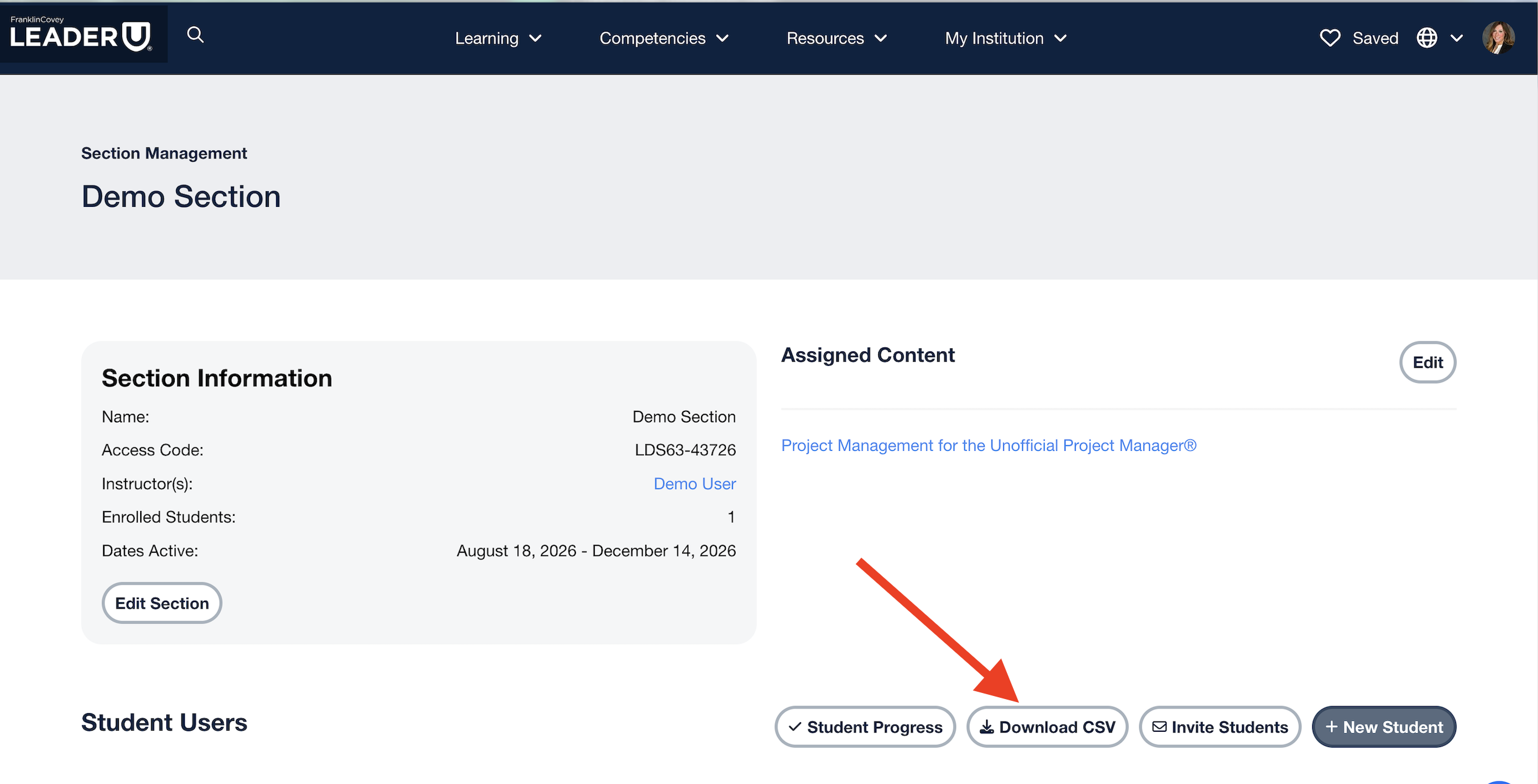The height and width of the screenshot is (784, 1538).
Task: Click the Assigned Content heading
Action: click(867, 355)
